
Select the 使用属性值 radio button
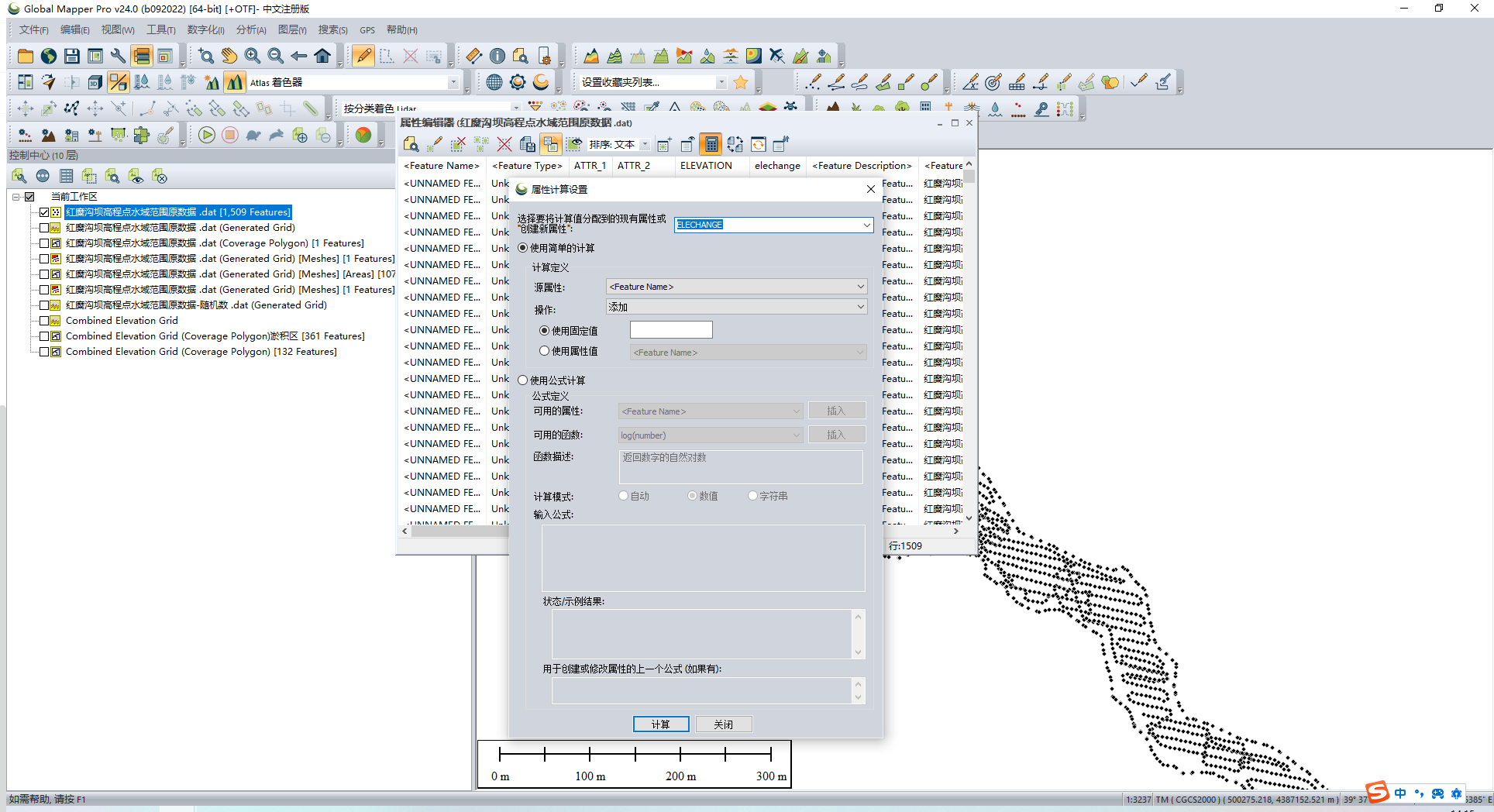click(545, 351)
